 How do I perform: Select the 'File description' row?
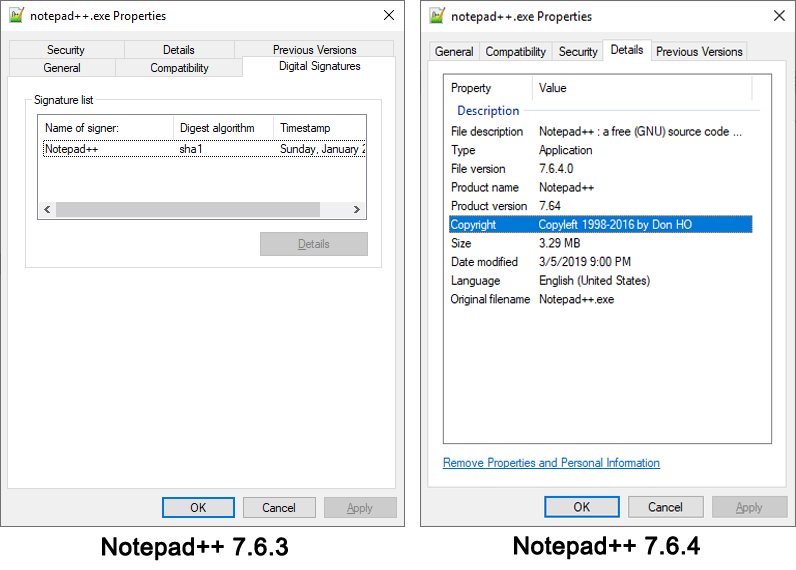[x=601, y=131]
